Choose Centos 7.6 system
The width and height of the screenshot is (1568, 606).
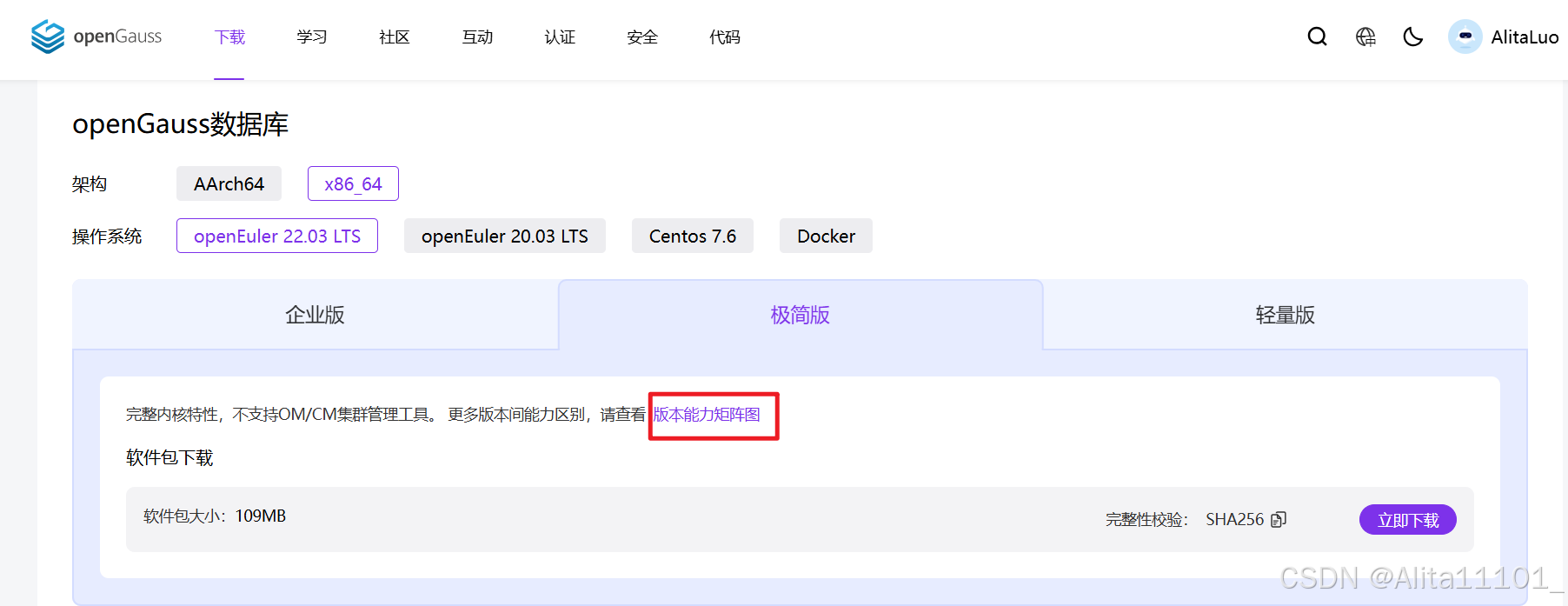click(693, 236)
